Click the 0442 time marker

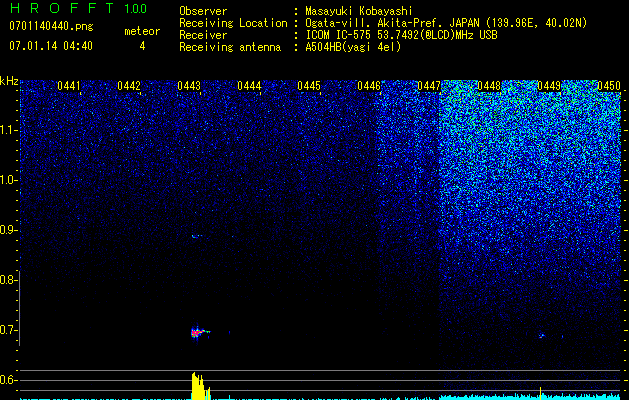click(129, 86)
